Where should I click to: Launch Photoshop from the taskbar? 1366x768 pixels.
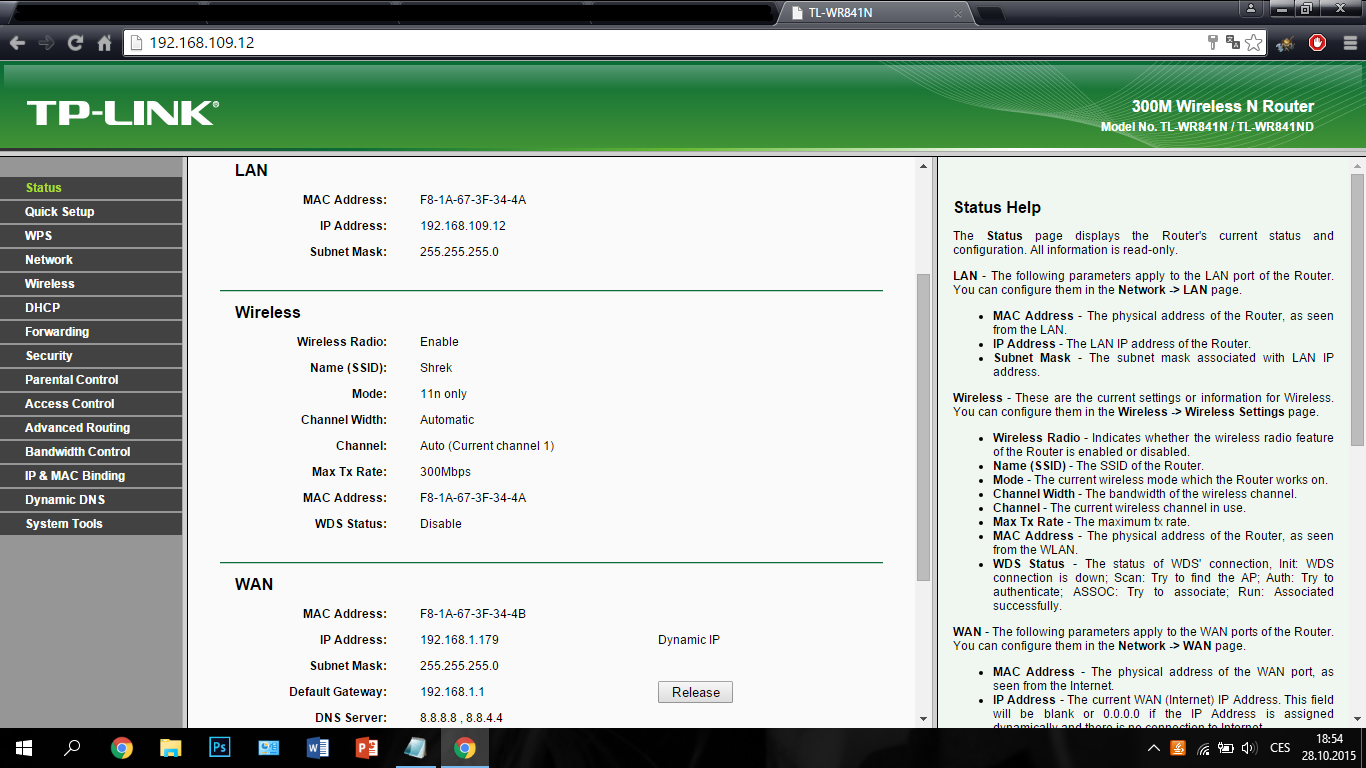pyautogui.click(x=220, y=747)
